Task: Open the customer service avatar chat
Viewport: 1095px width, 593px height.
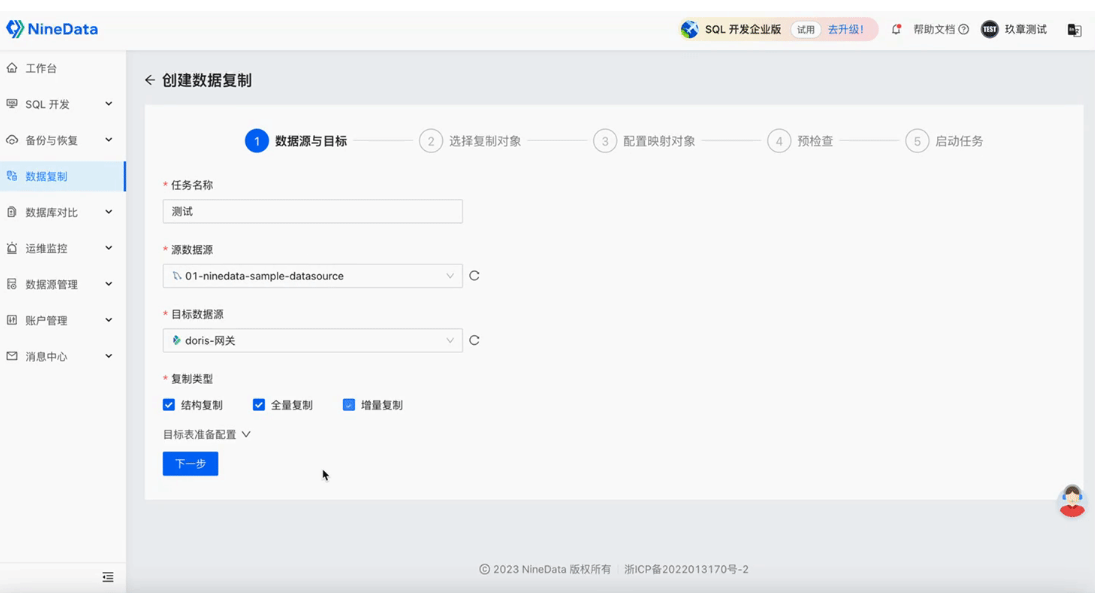Action: pyautogui.click(x=1072, y=501)
